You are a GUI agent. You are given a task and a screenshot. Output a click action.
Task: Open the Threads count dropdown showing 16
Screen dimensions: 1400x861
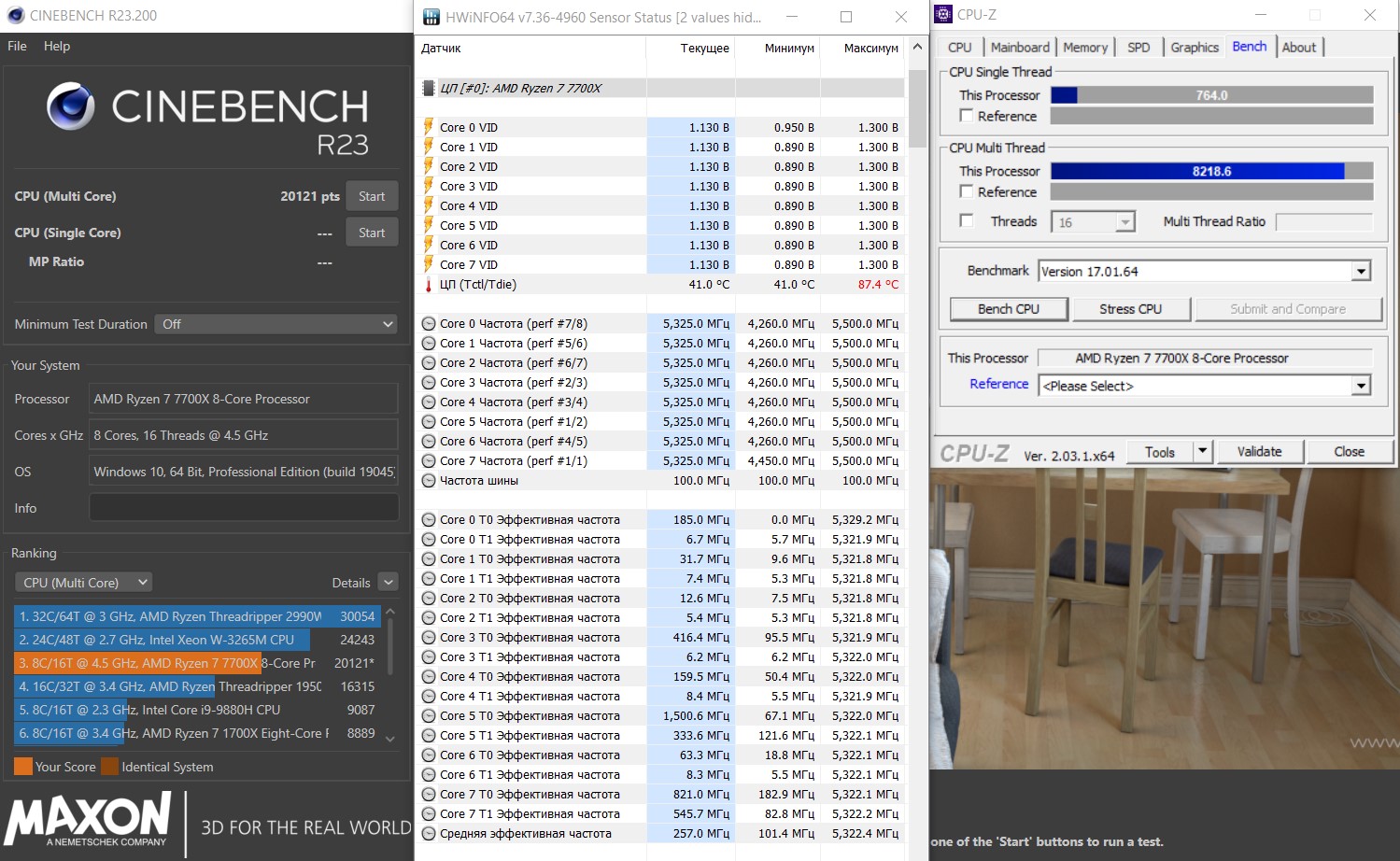pyautogui.click(x=1125, y=222)
